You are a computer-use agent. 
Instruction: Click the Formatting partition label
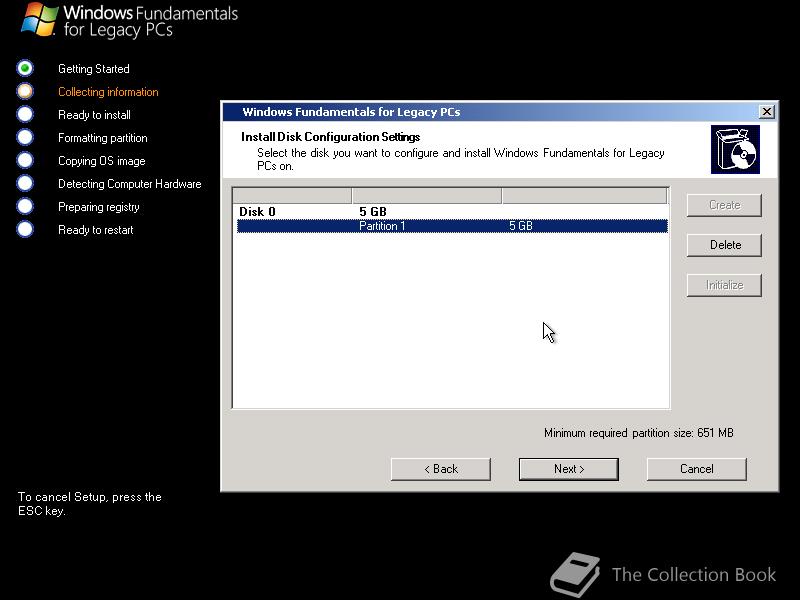103,138
